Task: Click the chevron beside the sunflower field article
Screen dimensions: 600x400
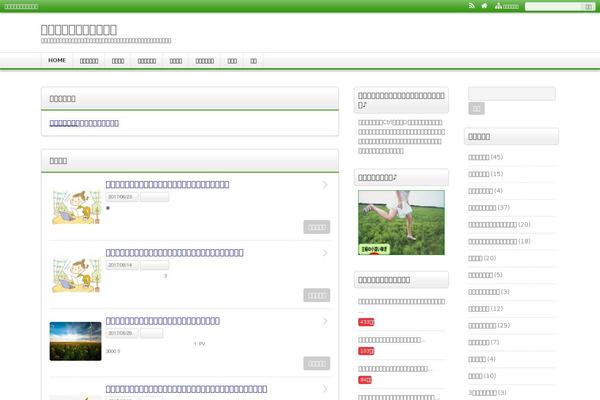Action: [x=325, y=321]
